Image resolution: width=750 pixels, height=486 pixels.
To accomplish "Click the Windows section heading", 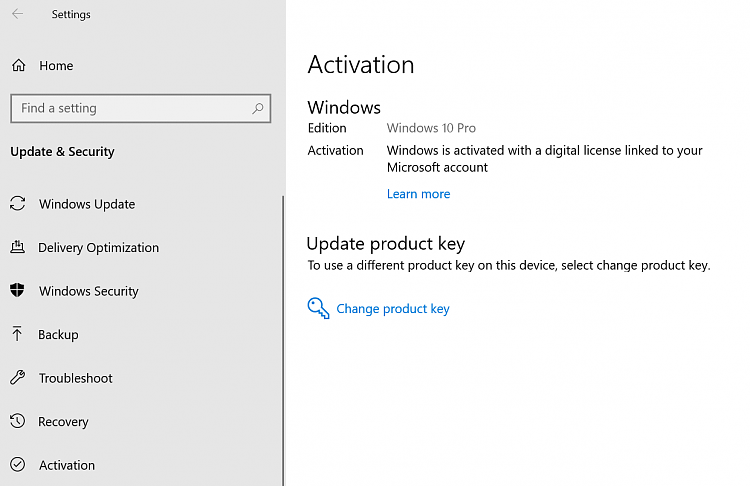I will tap(344, 108).
